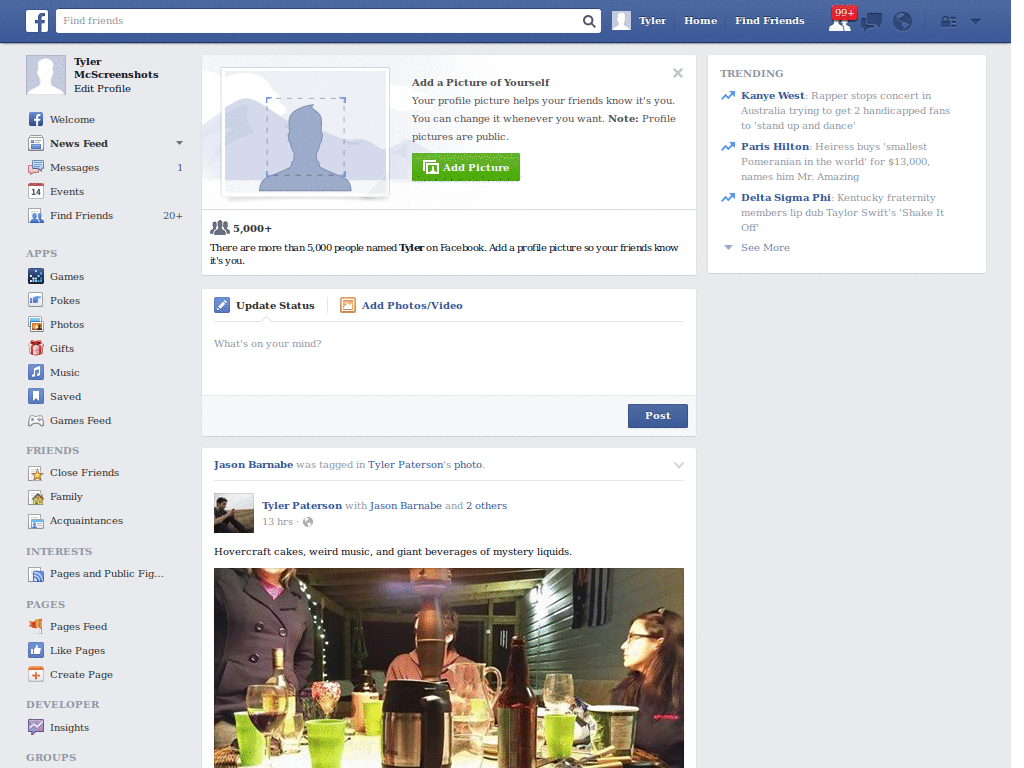Open Tyler profile in top bar
The width and height of the screenshot is (1024, 768).
tap(652, 21)
